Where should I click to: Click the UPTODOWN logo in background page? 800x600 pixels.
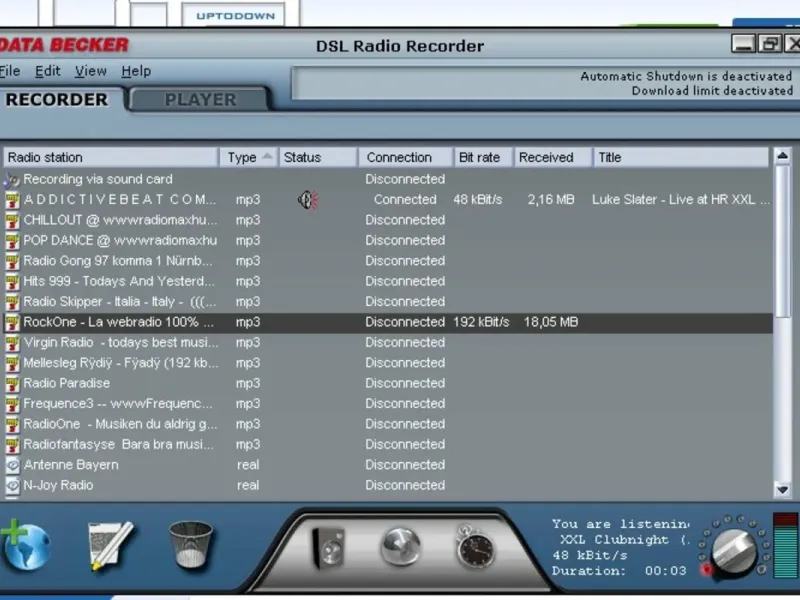(236, 16)
